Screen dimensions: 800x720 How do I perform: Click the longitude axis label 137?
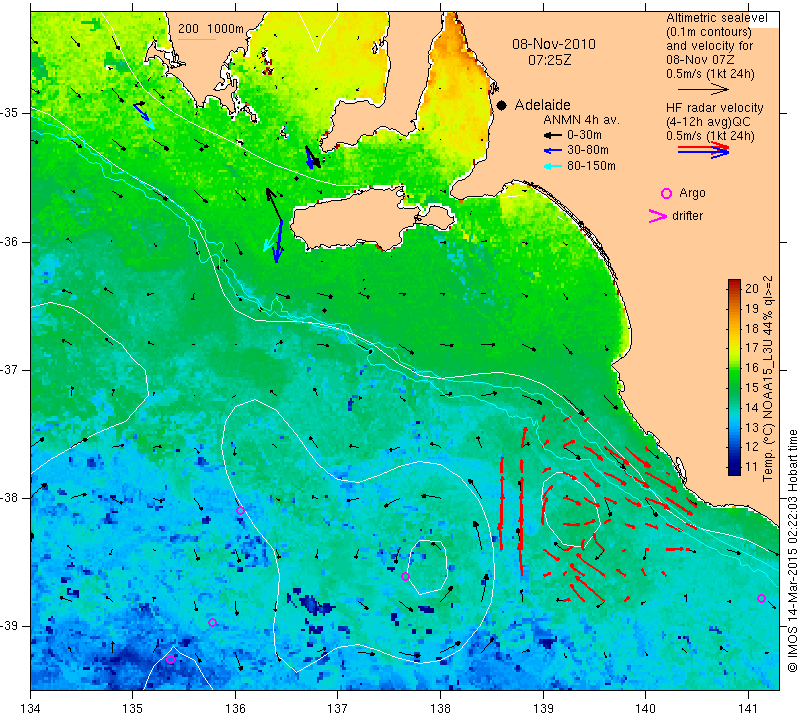(x=337, y=709)
